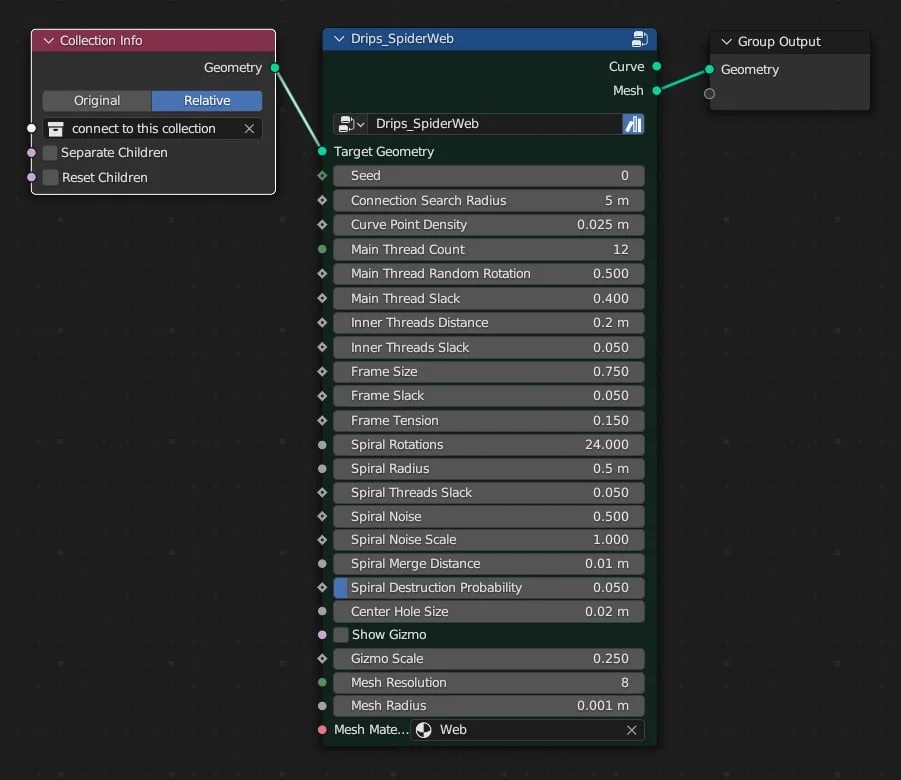Switch collection transform to Original
Screen dimensions: 901x780
[x=96, y=100]
